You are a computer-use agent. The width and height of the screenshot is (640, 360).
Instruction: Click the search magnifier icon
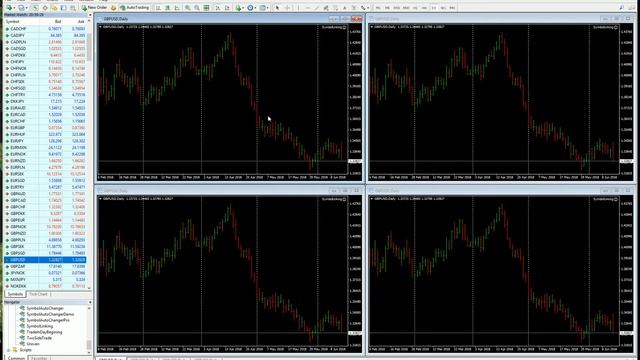click(x=621, y=8)
